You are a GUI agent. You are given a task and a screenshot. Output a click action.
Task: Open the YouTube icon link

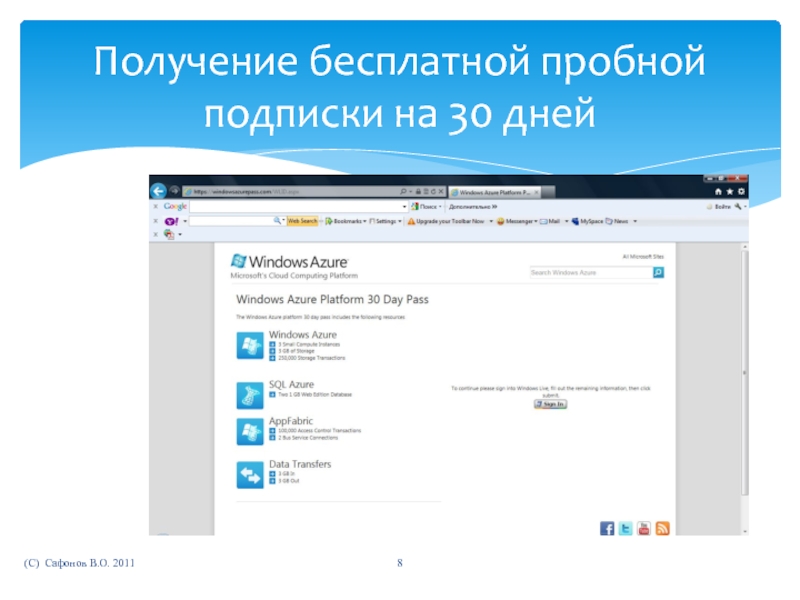643,528
